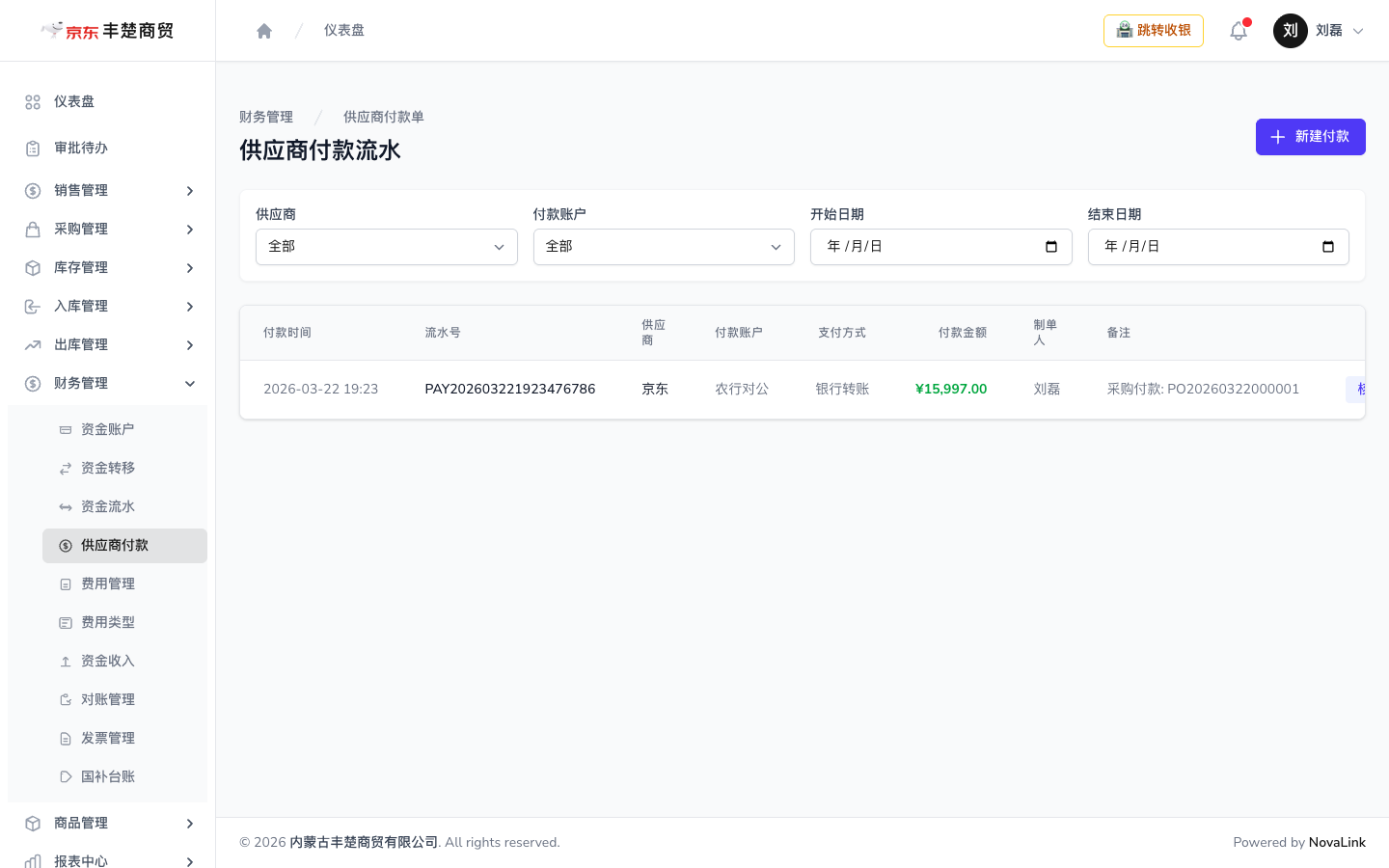The width and height of the screenshot is (1389, 868).
Task: Click the 资金转移 swap icon
Action: 66,469
